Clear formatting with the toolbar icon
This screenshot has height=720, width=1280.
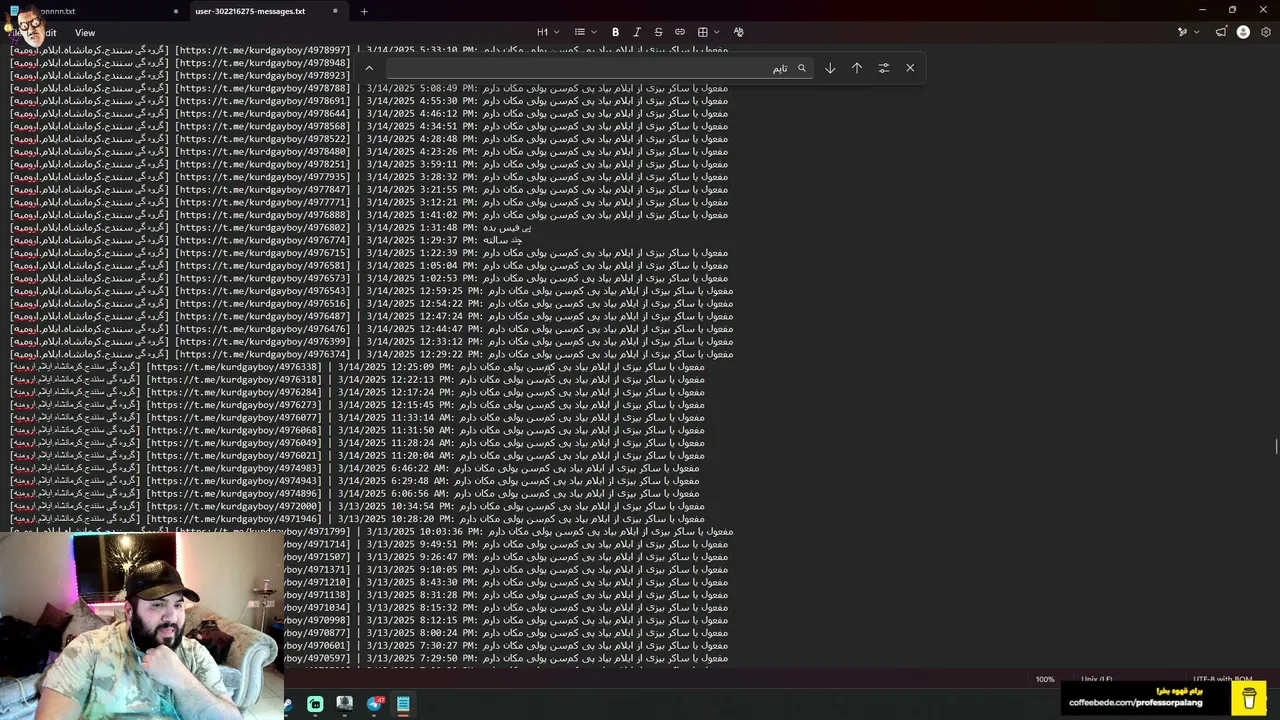pos(739,32)
